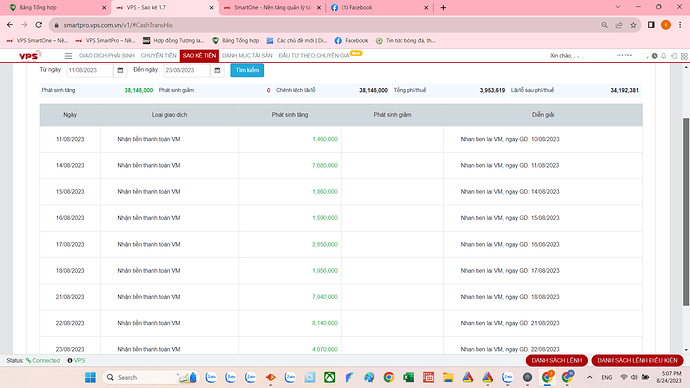Viewport: 690px width, 388px height.
Task: Reload the page with browser refresh icon
Action: click(x=39, y=25)
